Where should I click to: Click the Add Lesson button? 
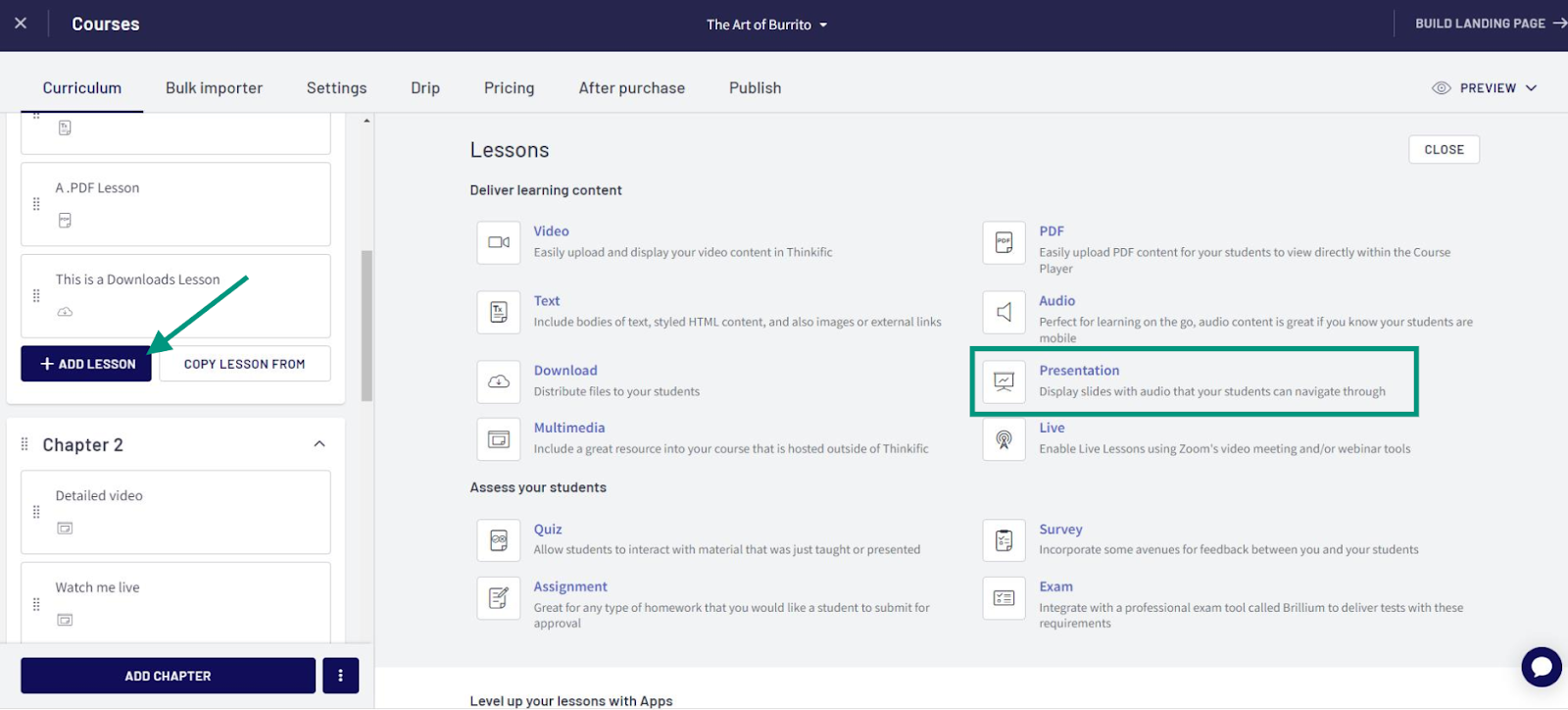pos(86,364)
